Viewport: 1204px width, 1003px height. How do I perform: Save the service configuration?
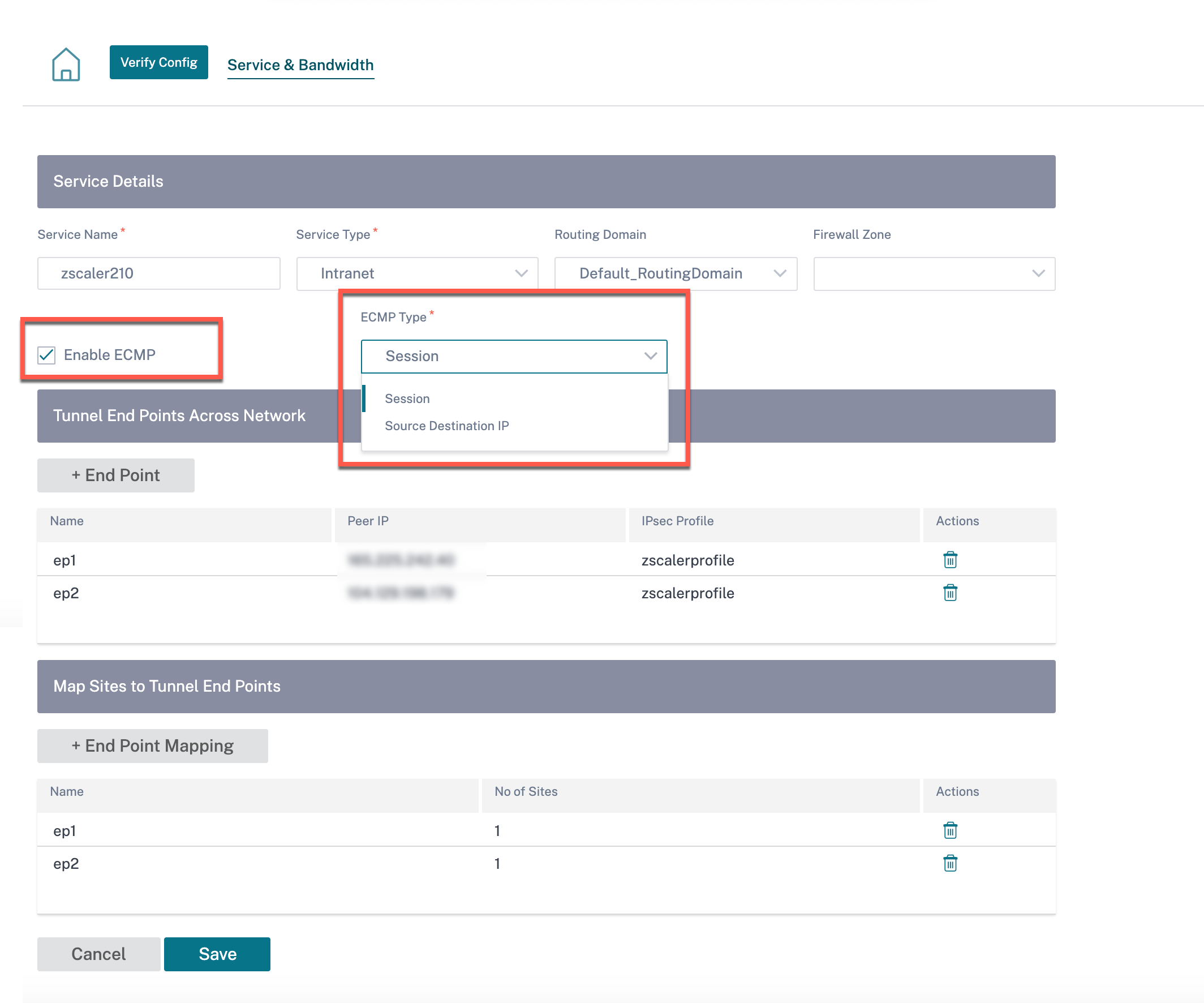217,954
